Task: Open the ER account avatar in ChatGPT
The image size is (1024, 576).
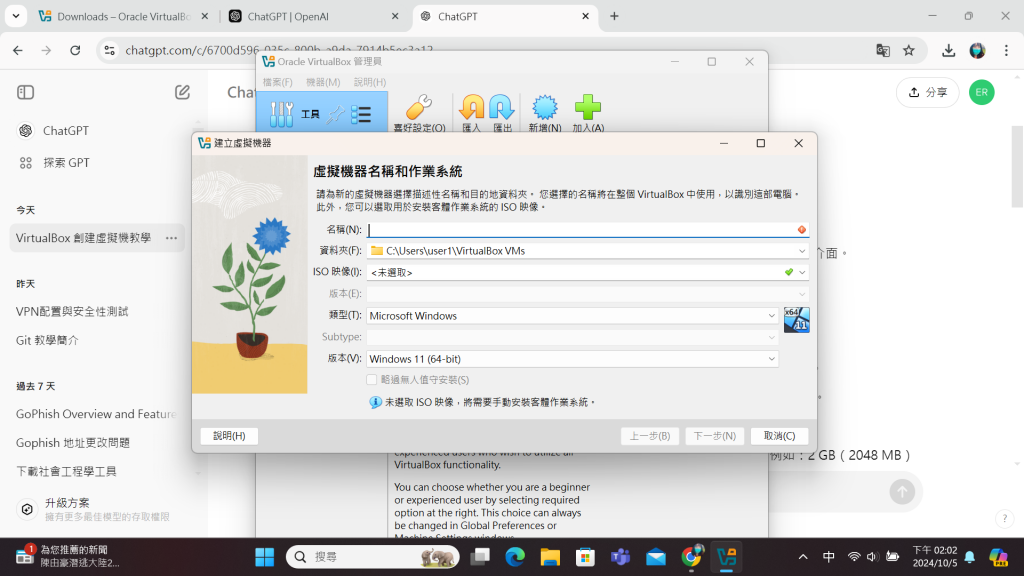Action: click(982, 92)
